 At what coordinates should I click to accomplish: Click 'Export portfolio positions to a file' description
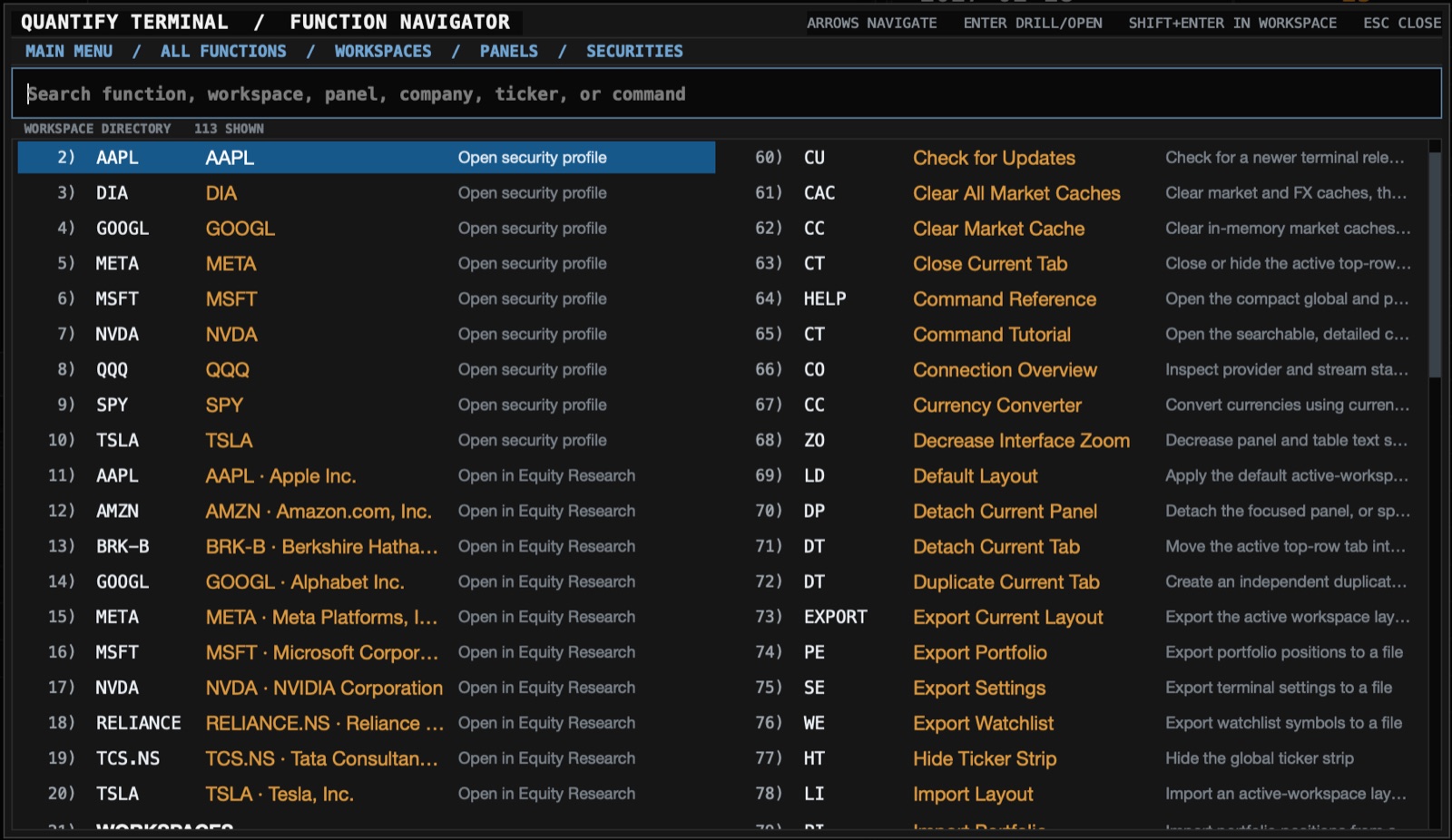tap(1284, 652)
